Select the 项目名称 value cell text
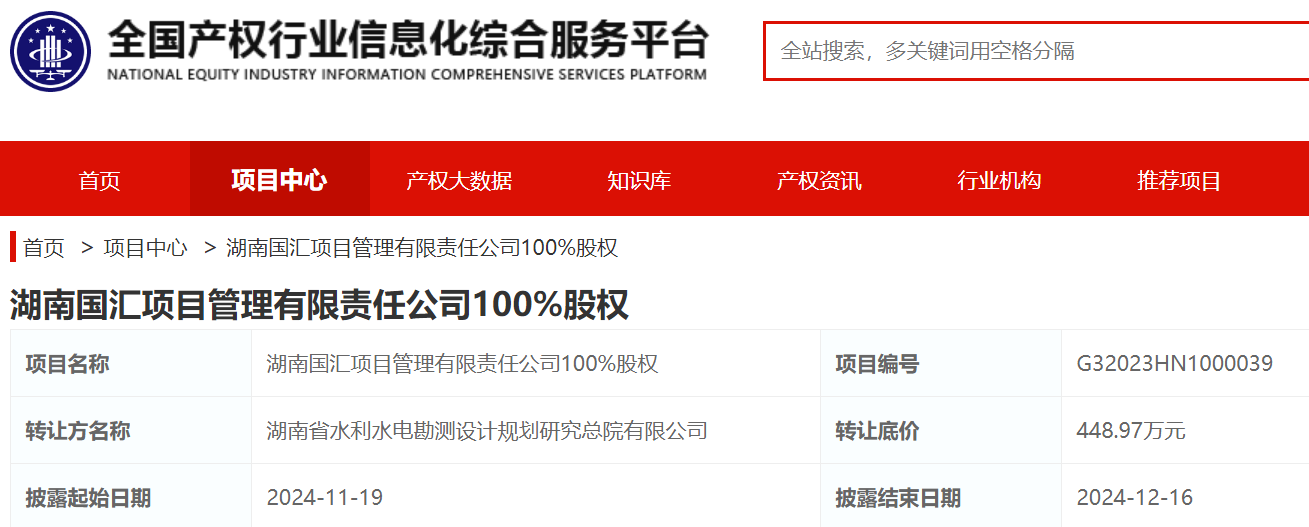Image resolution: width=1309 pixels, height=527 pixels. [x=462, y=363]
